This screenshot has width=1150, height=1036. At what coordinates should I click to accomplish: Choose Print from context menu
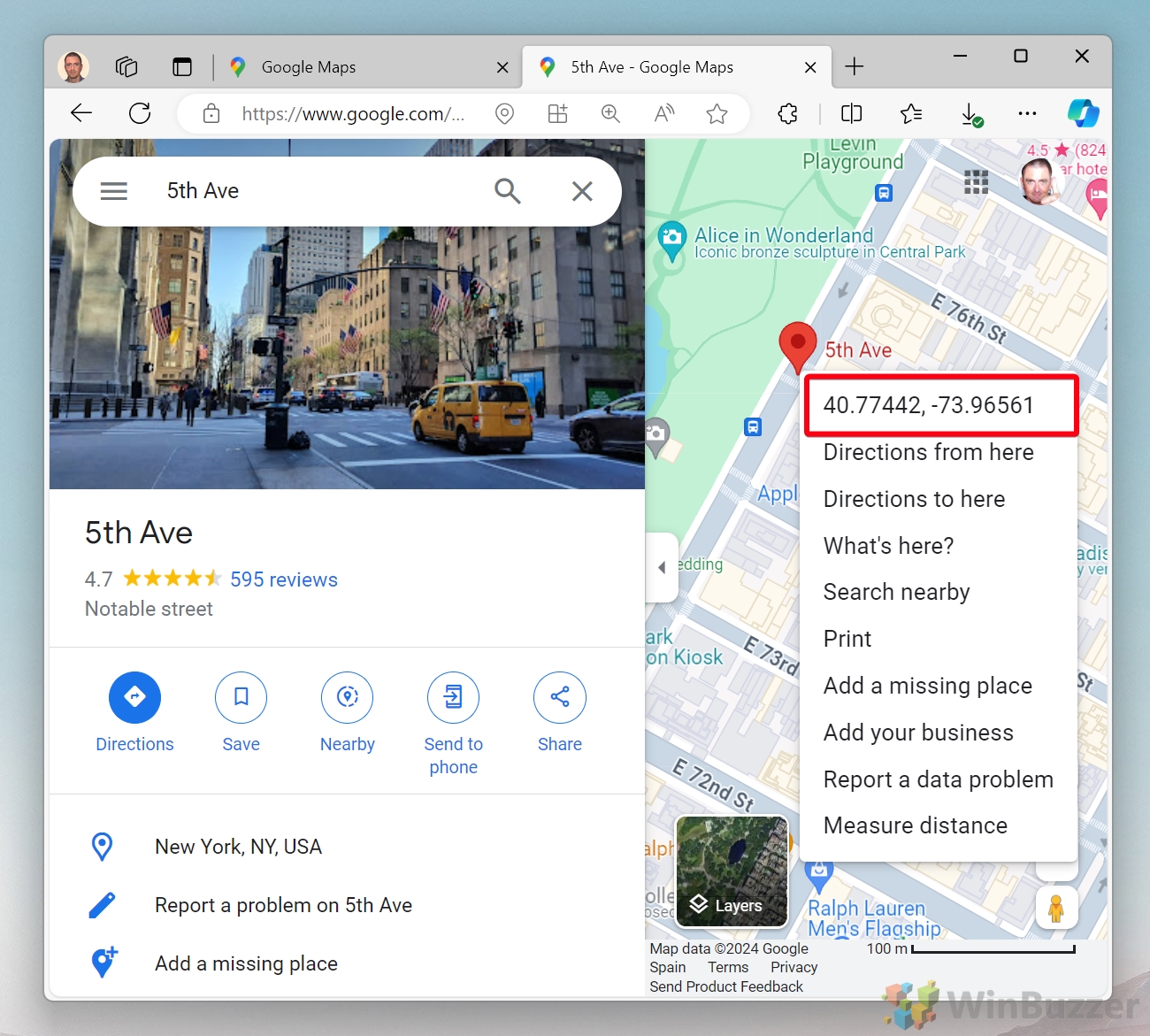(x=939, y=639)
